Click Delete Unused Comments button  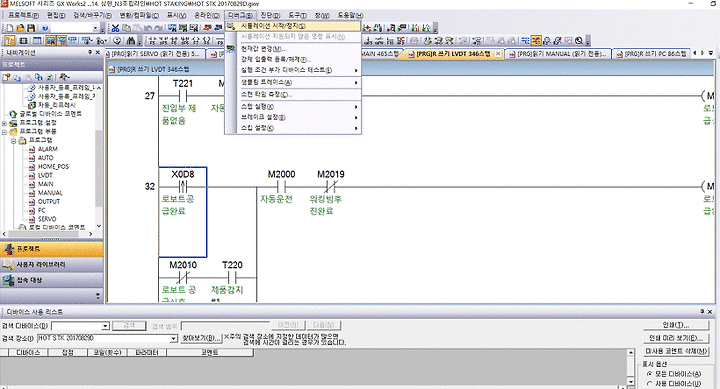(675, 351)
